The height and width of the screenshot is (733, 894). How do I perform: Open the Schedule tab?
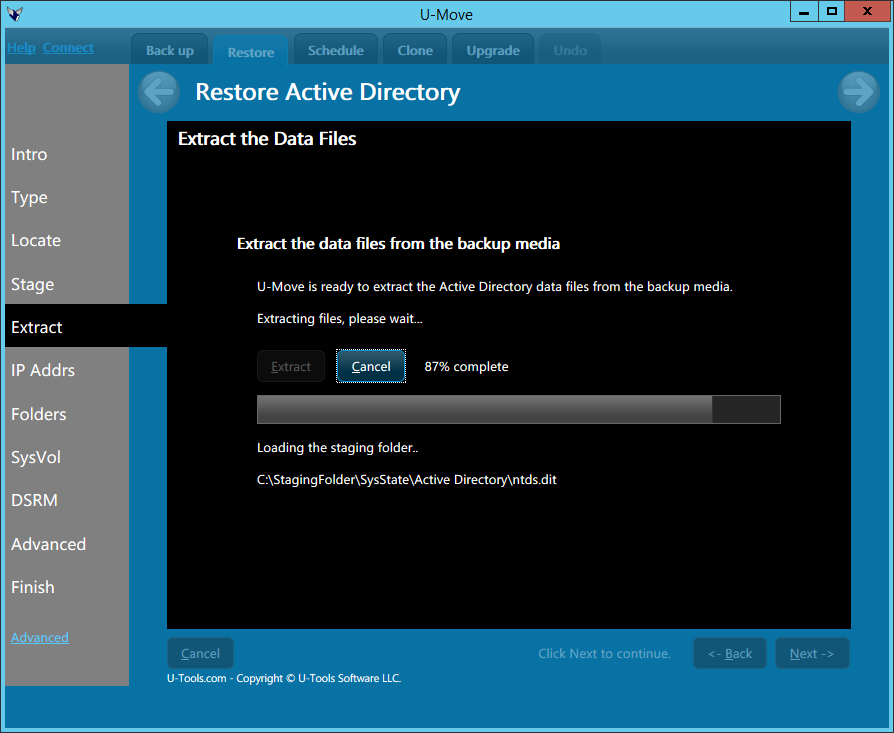coord(336,50)
